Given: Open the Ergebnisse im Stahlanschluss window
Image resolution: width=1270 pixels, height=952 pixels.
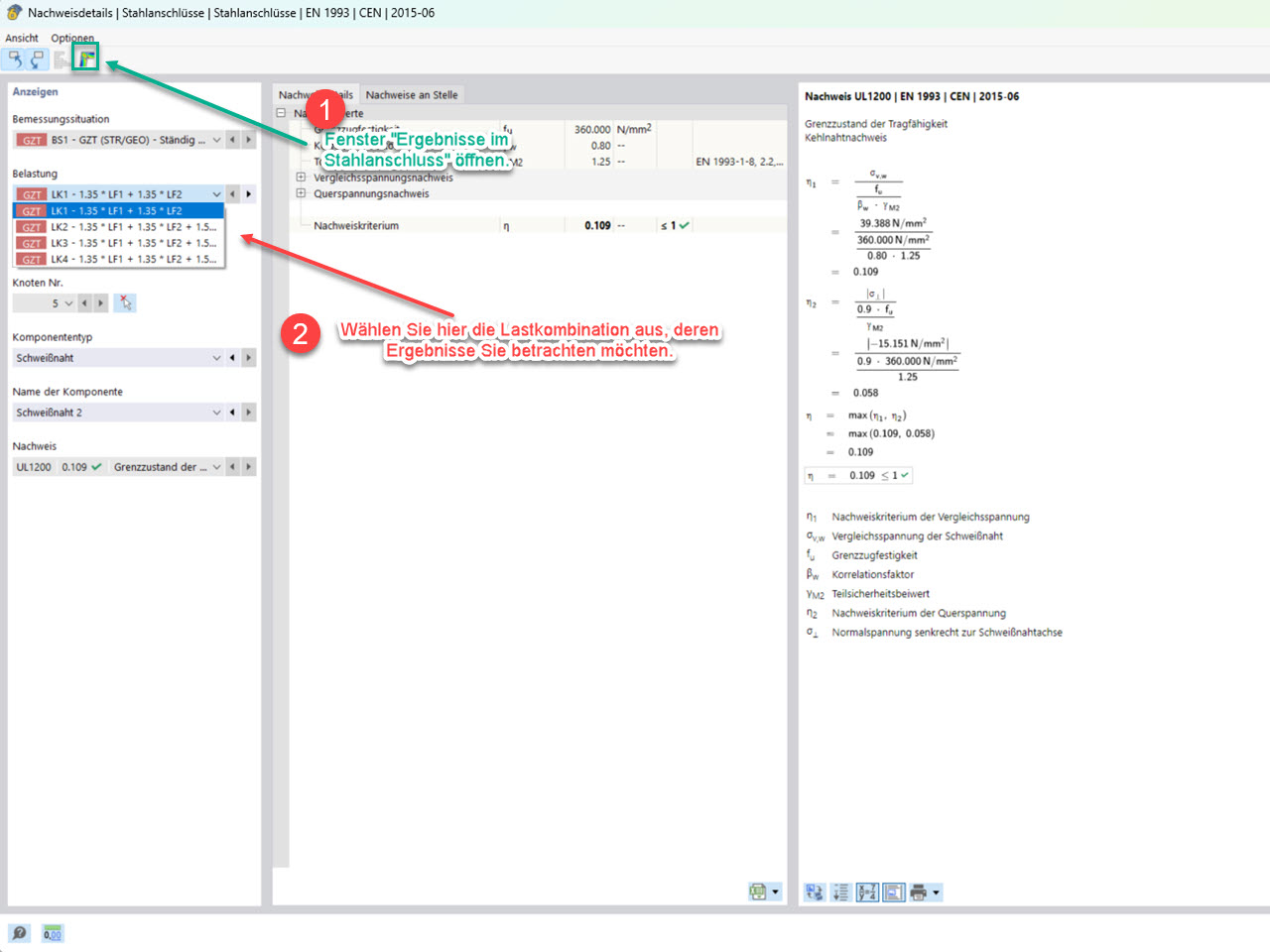Looking at the screenshot, I should [85, 58].
